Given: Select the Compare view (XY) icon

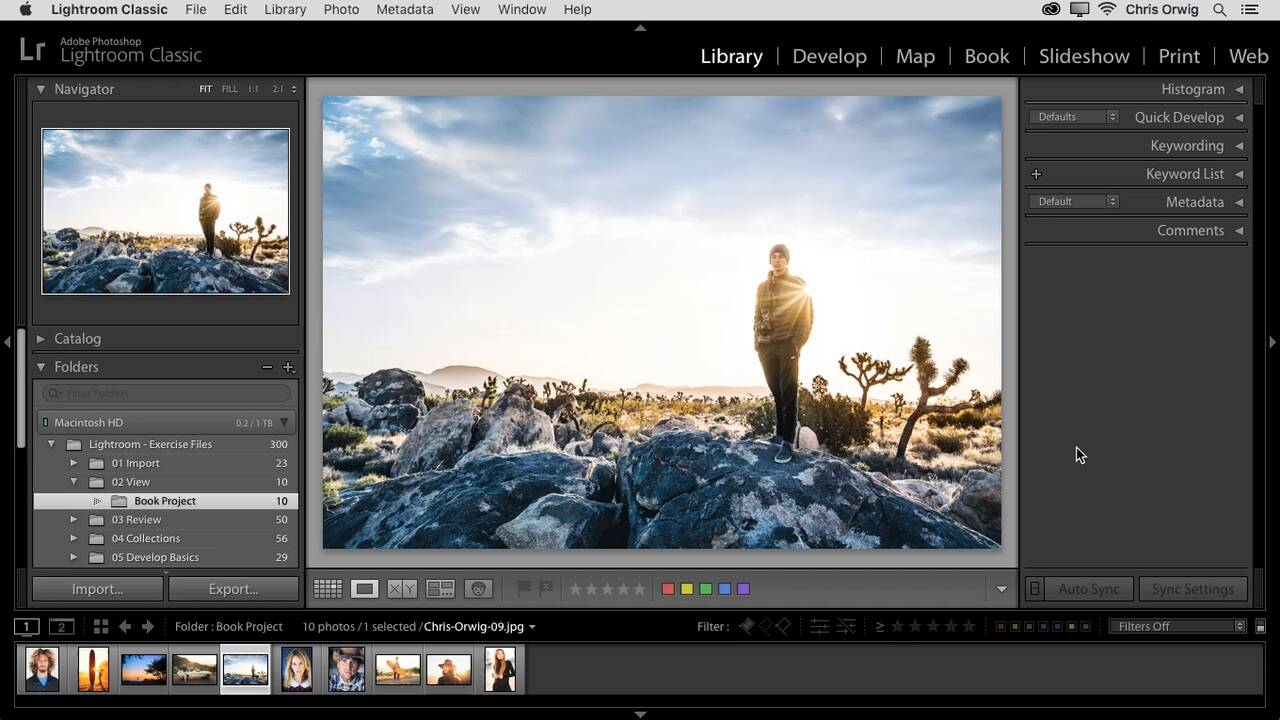Looking at the screenshot, I should (402, 589).
